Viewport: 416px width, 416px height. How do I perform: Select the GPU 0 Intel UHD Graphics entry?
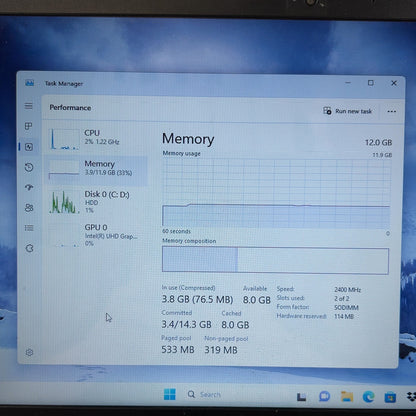point(96,235)
